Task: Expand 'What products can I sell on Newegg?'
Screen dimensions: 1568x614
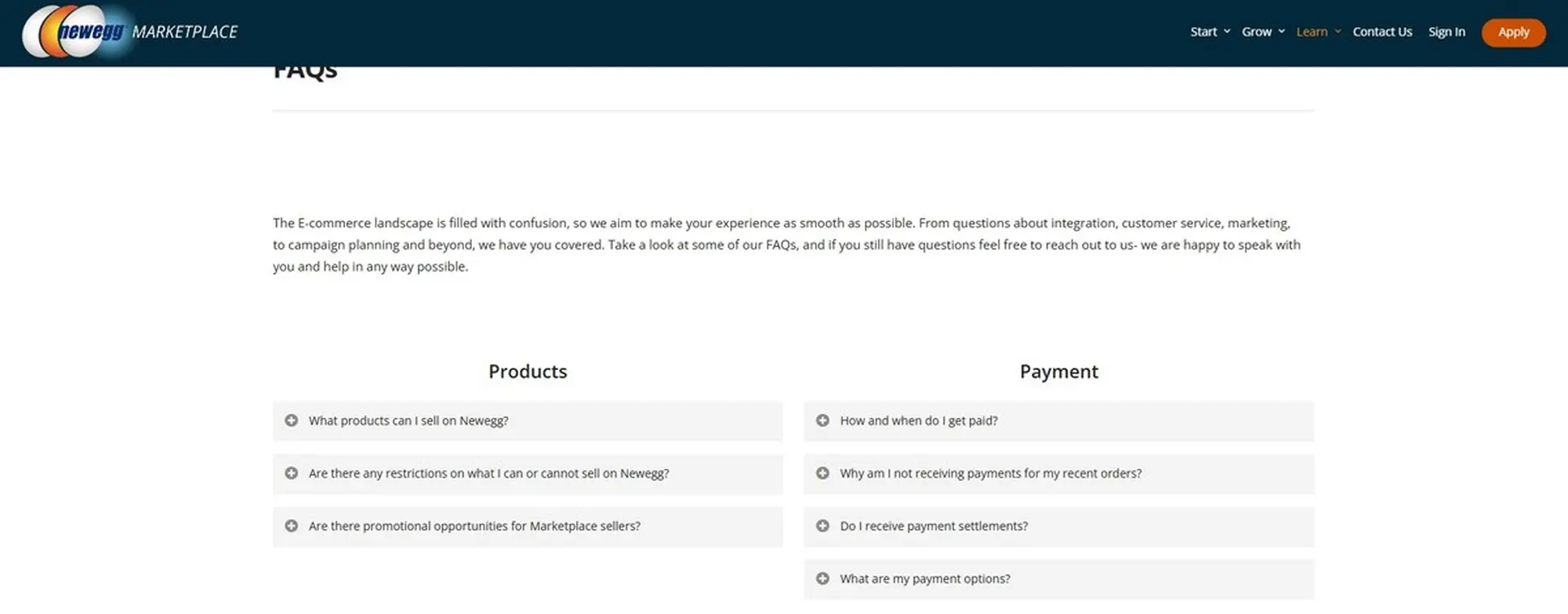Action: pos(408,421)
